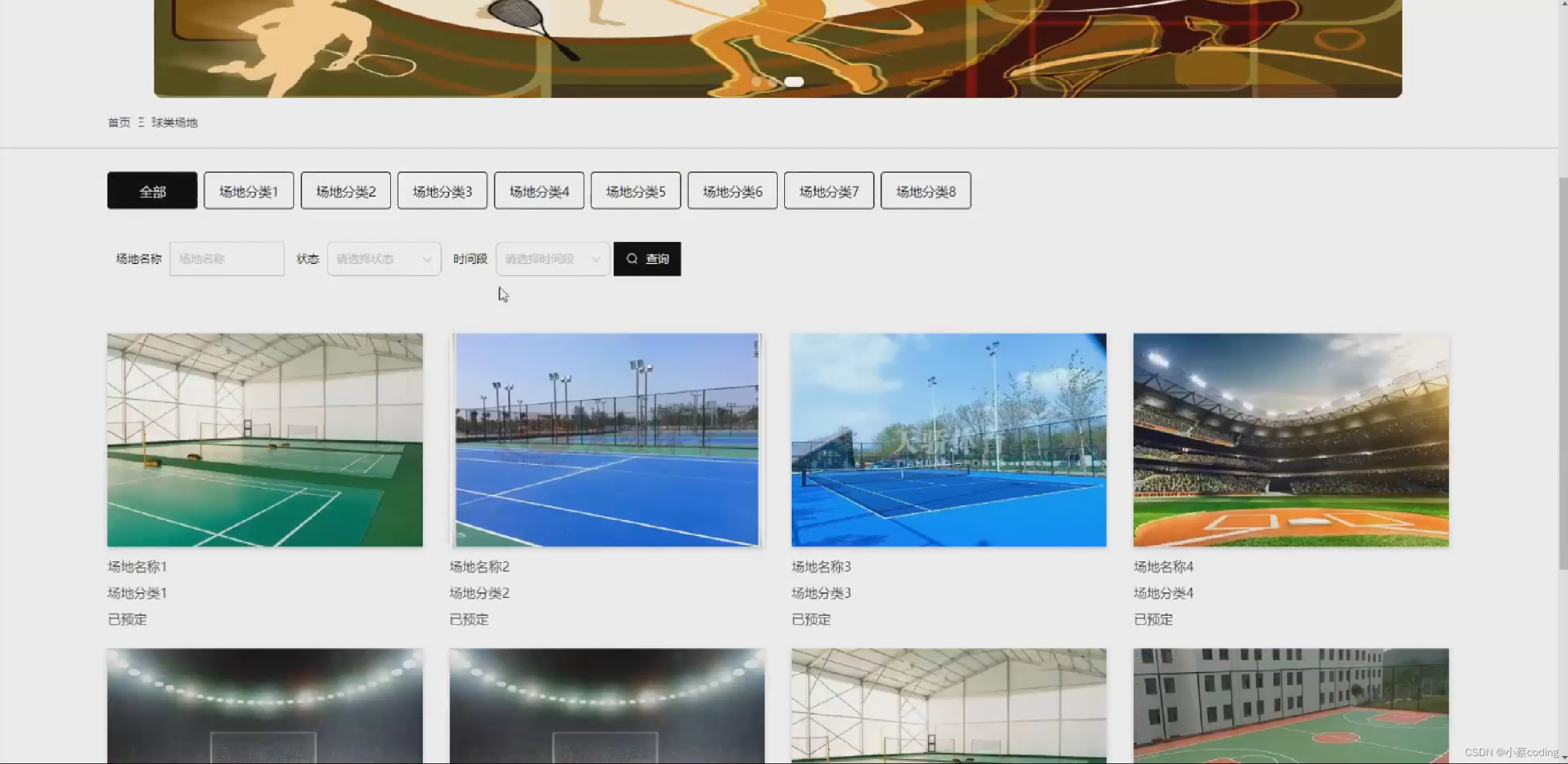Open the 场地名称3 tennis court thumbnail
Image resolution: width=1568 pixels, height=764 pixels.
pyautogui.click(x=949, y=440)
